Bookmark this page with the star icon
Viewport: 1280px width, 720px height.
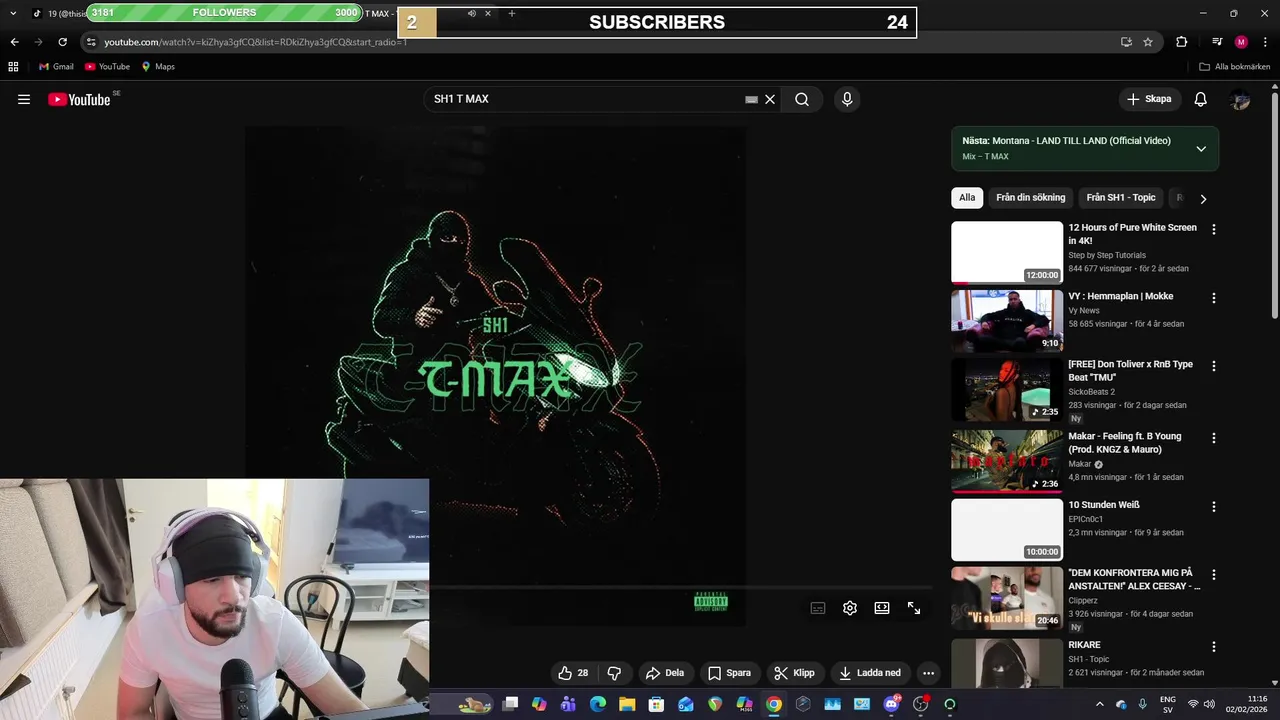click(x=1148, y=42)
